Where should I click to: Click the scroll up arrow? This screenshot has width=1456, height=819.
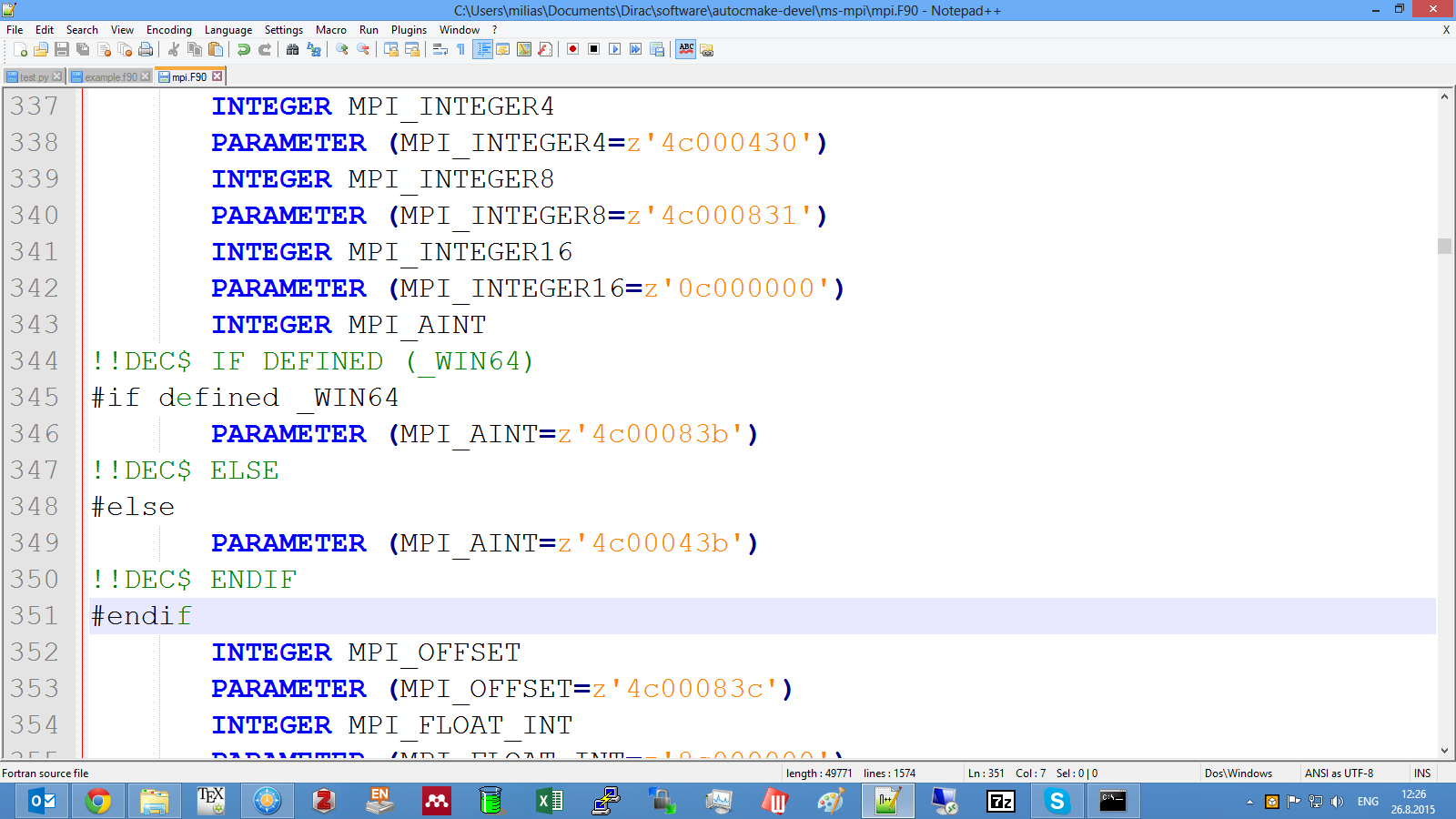click(1444, 96)
